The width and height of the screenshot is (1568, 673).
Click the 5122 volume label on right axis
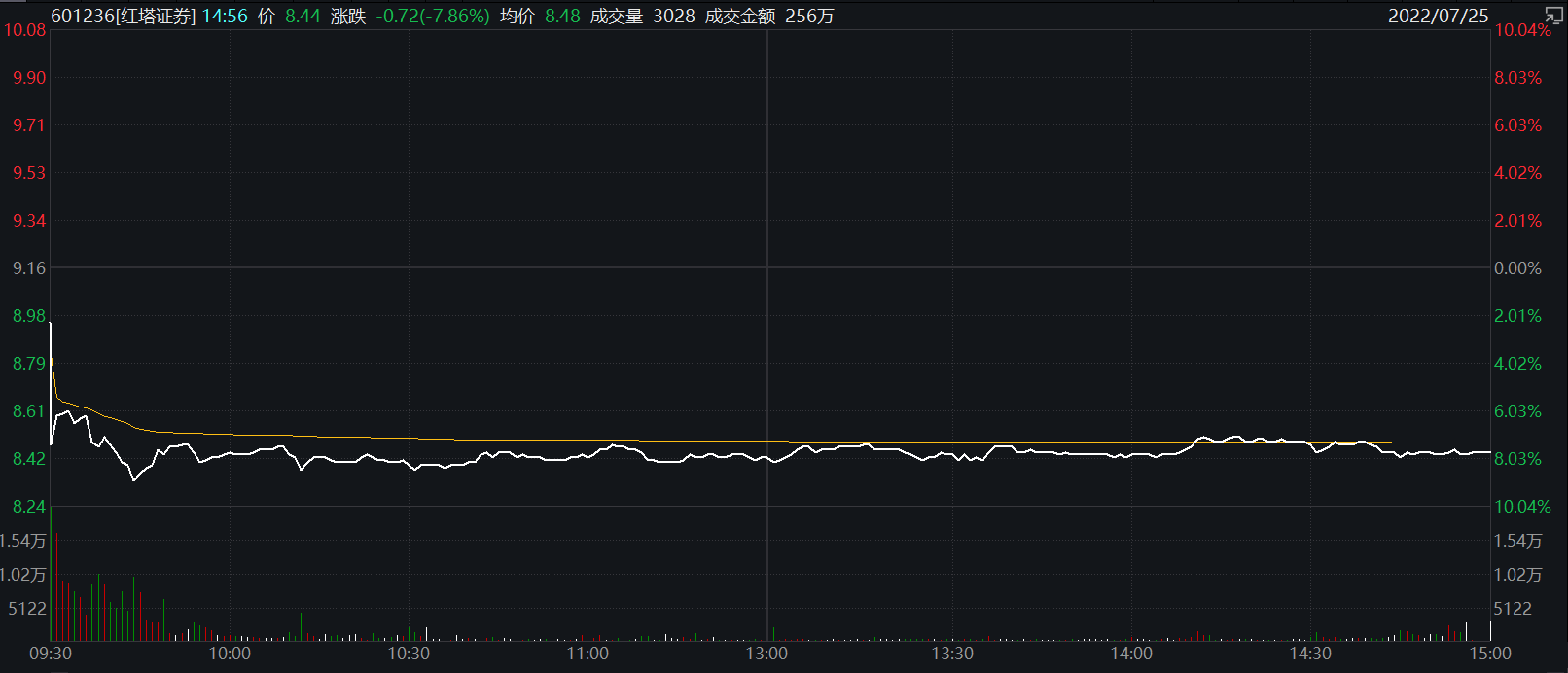tap(1513, 608)
